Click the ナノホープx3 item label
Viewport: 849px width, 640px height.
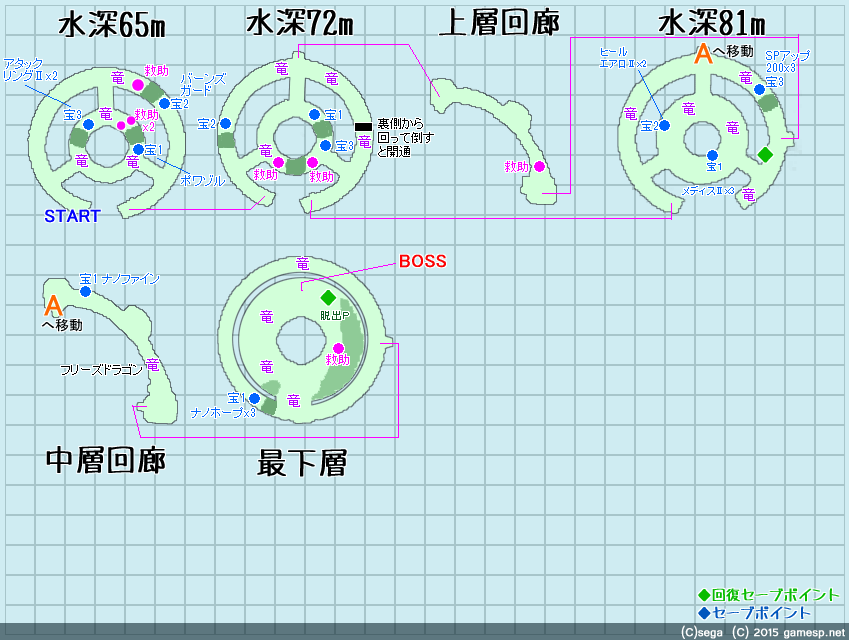coord(223,413)
